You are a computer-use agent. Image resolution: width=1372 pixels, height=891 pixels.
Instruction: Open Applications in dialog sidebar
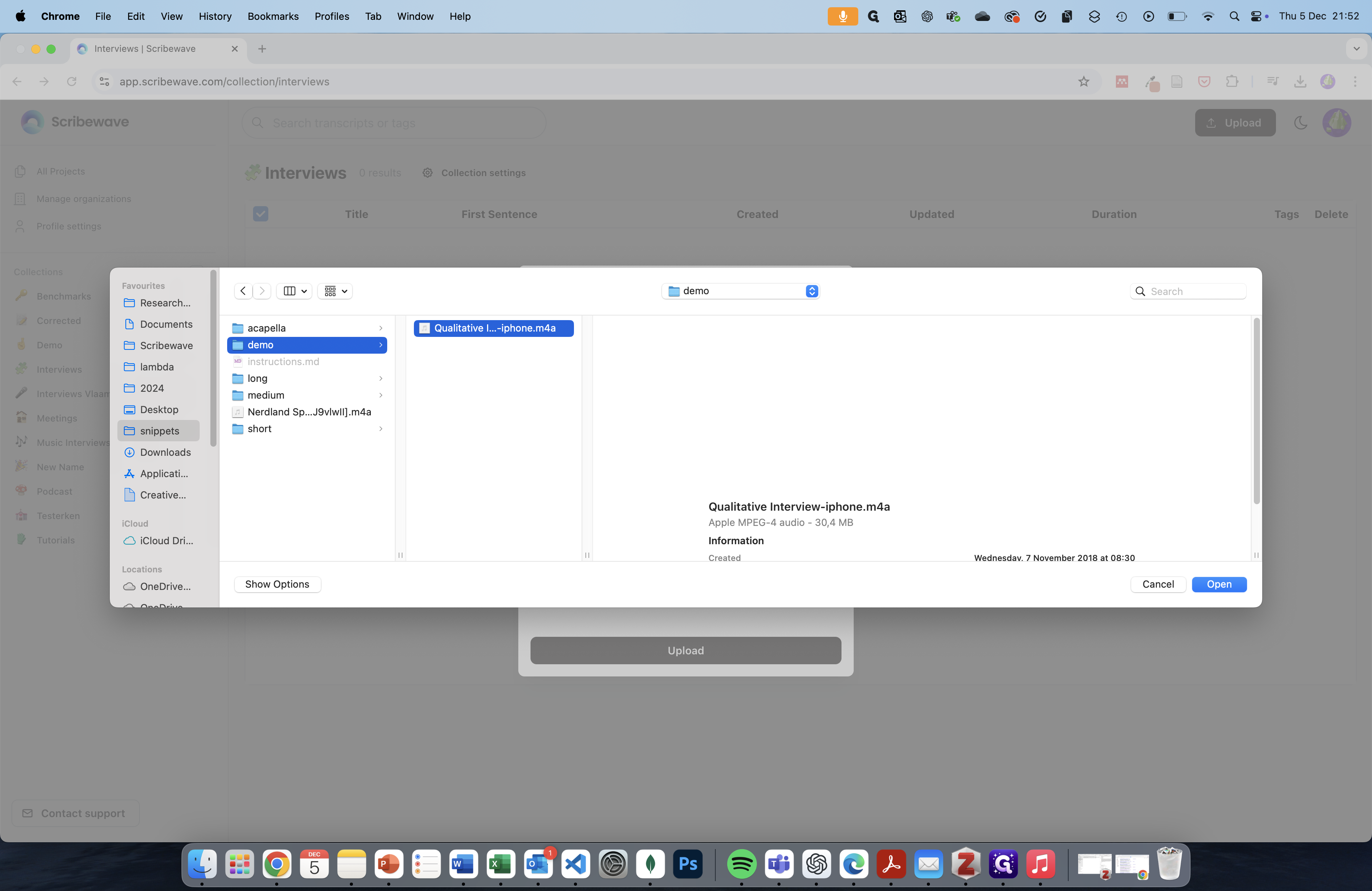point(159,473)
